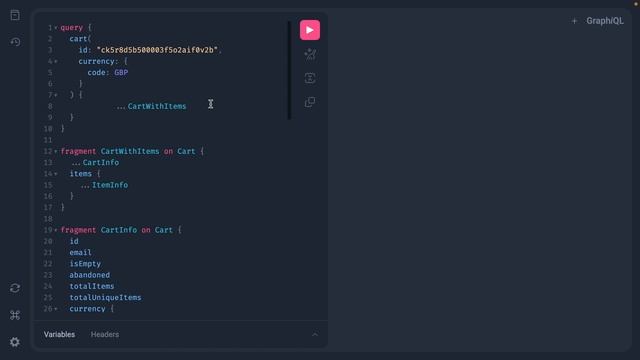Expand the variables editor chevron
This screenshot has height=360, width=640.
click(x=315, y=334)
